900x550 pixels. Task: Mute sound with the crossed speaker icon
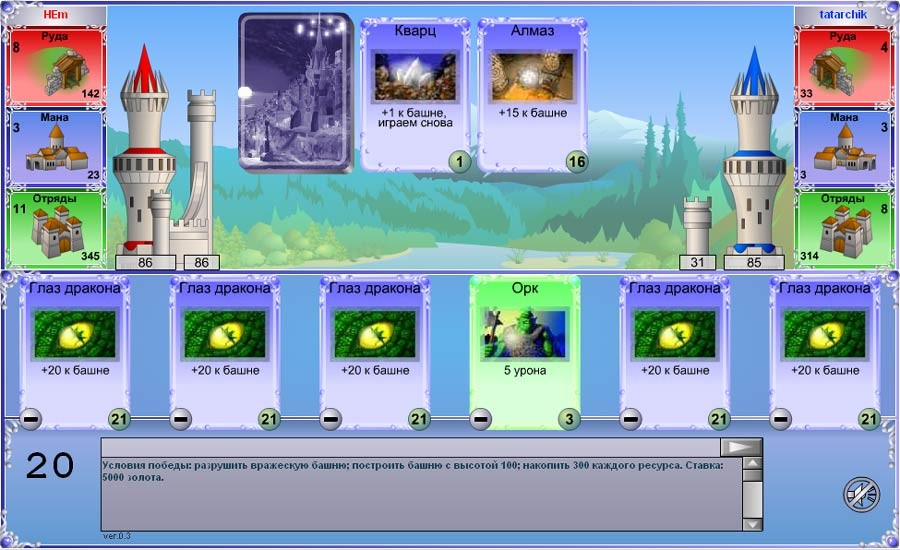coord(860,493)
